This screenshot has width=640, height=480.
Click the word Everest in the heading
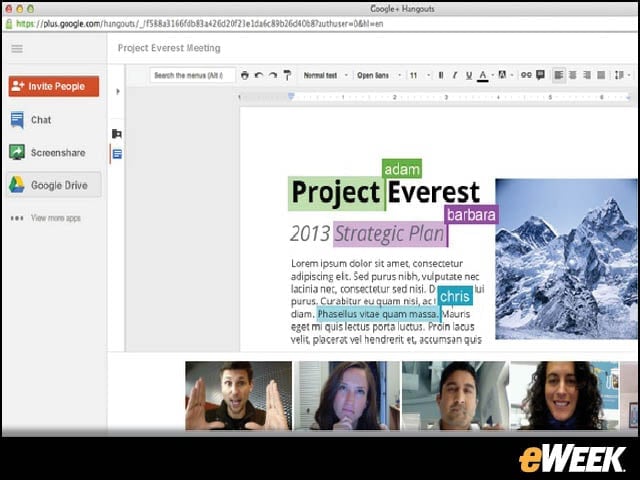(433, 193)
